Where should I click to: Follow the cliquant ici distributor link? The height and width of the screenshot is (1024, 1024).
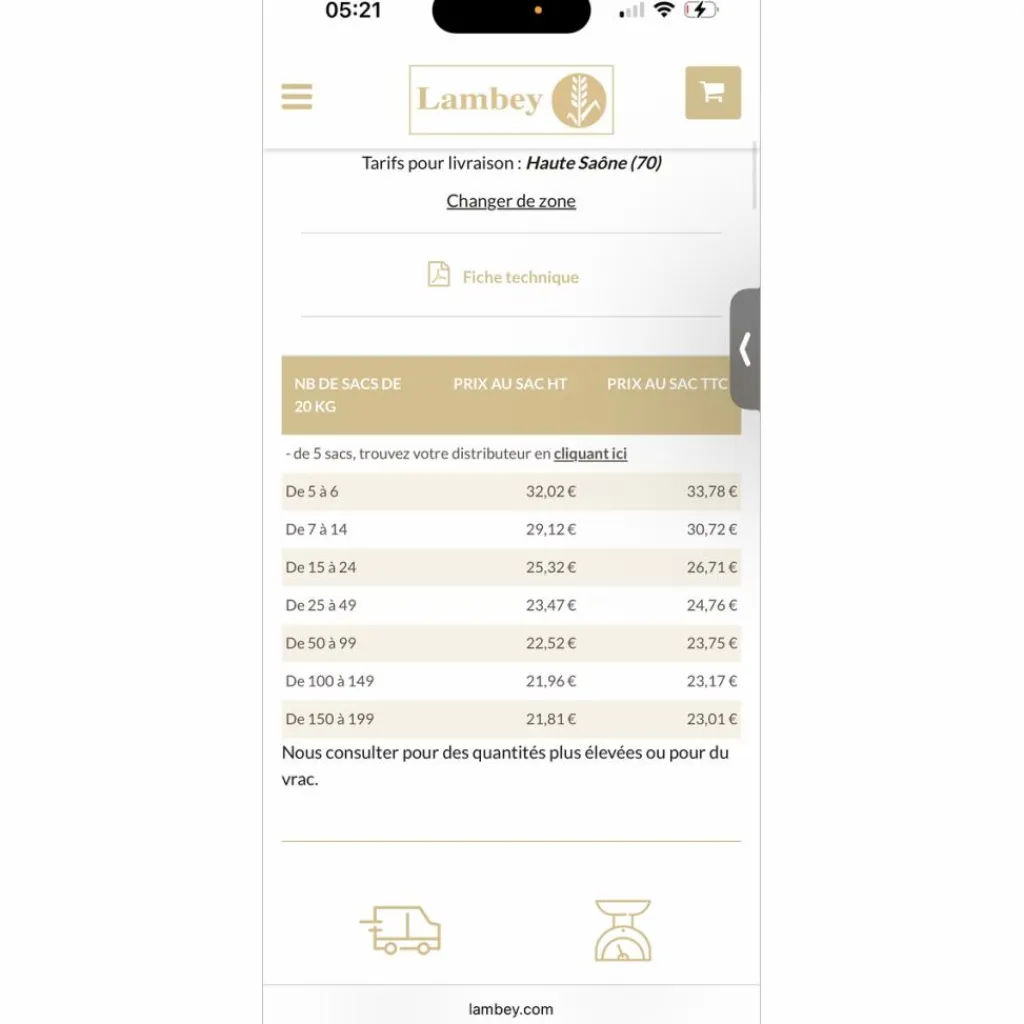[590, 453]
